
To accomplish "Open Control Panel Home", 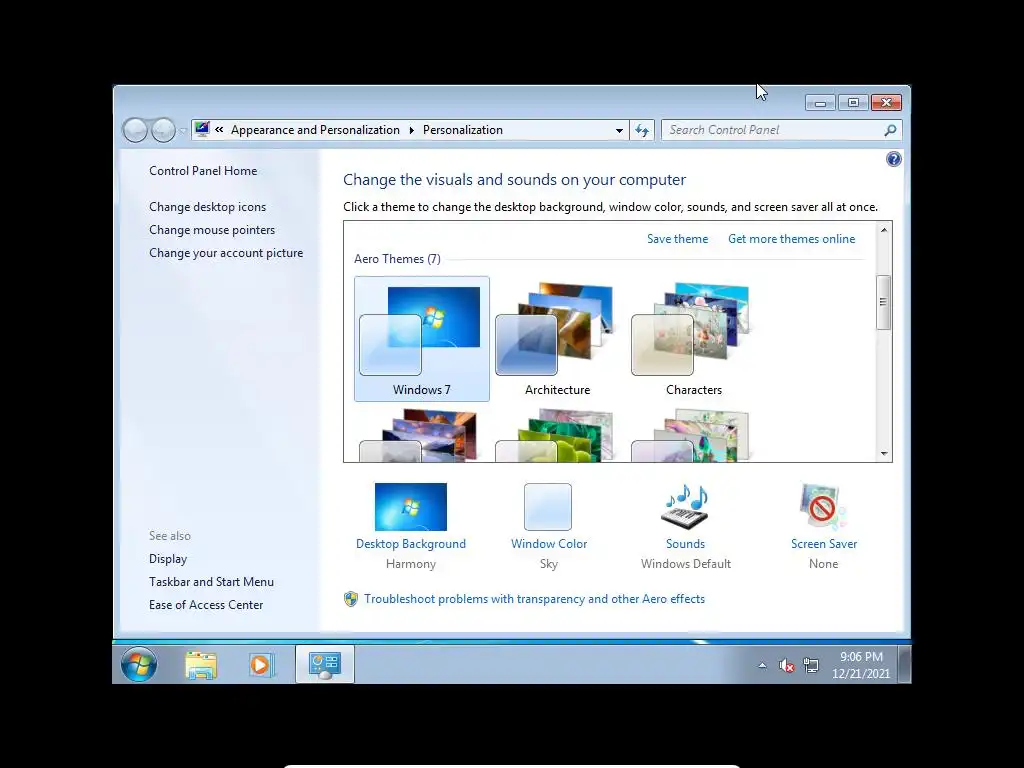I will [203, 171].
